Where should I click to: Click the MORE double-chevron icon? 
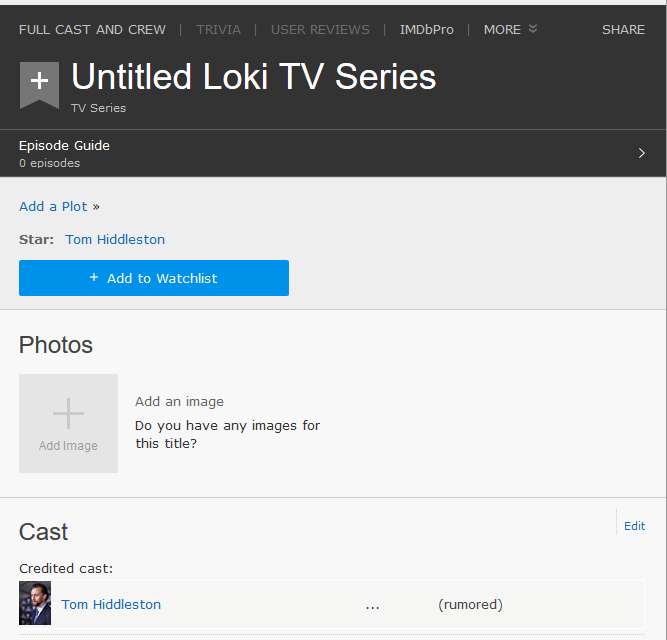tap(533, 28)
